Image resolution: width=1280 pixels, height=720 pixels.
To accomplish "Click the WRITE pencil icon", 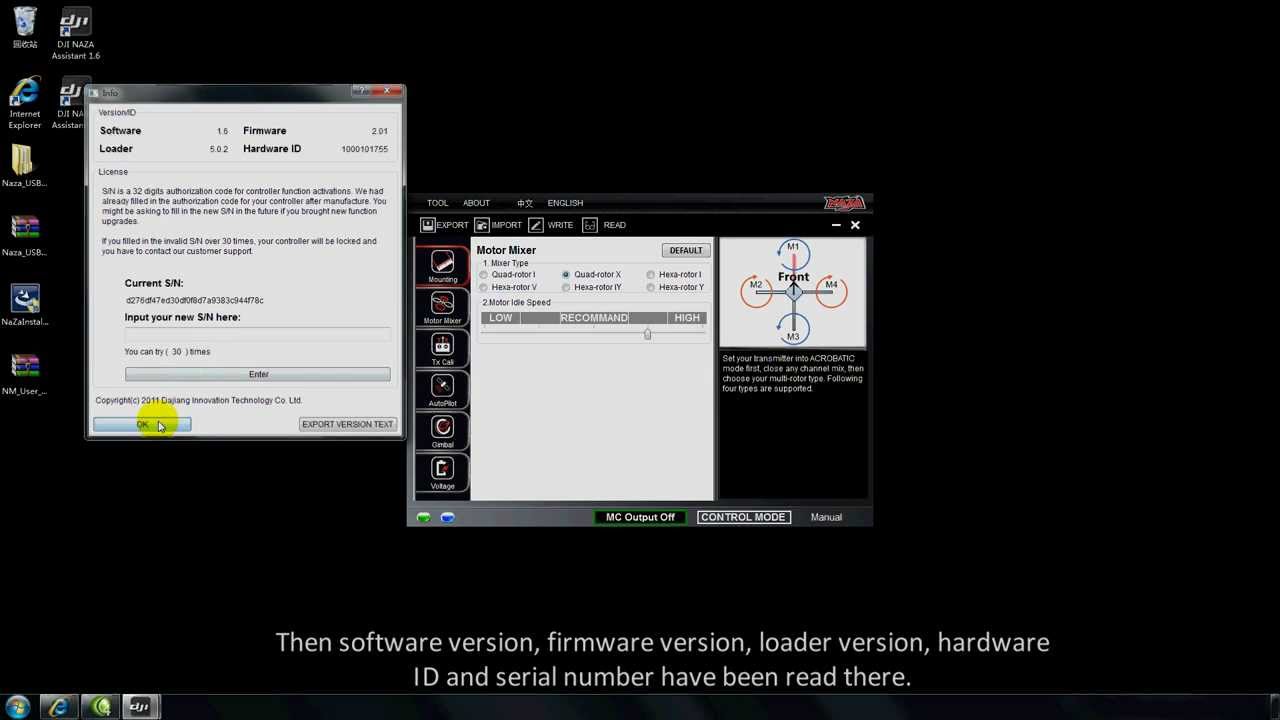I will 536,225.
